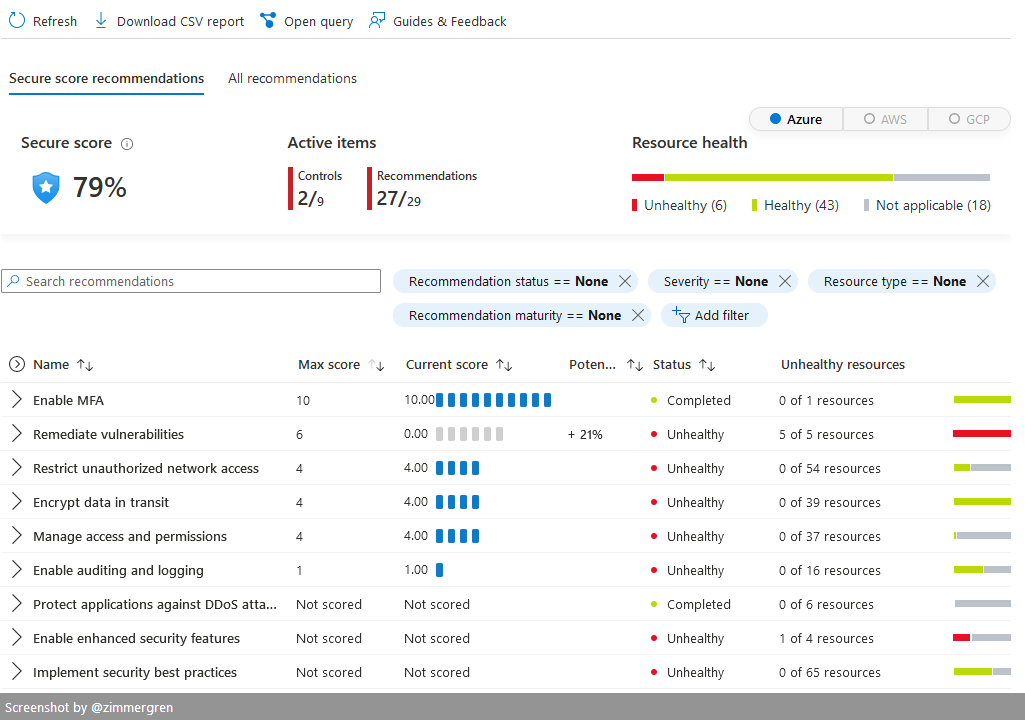Expand the Remediate vulnerabilities row
This screenshot has width=1025, height=720.
coord(16,434)
